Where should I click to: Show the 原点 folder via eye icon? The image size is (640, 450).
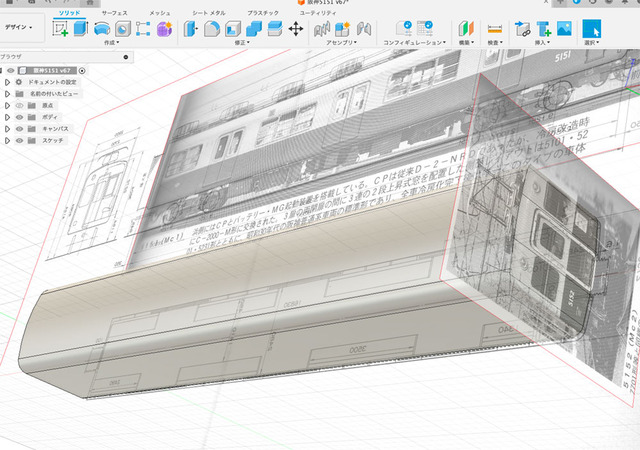[20, 105]
